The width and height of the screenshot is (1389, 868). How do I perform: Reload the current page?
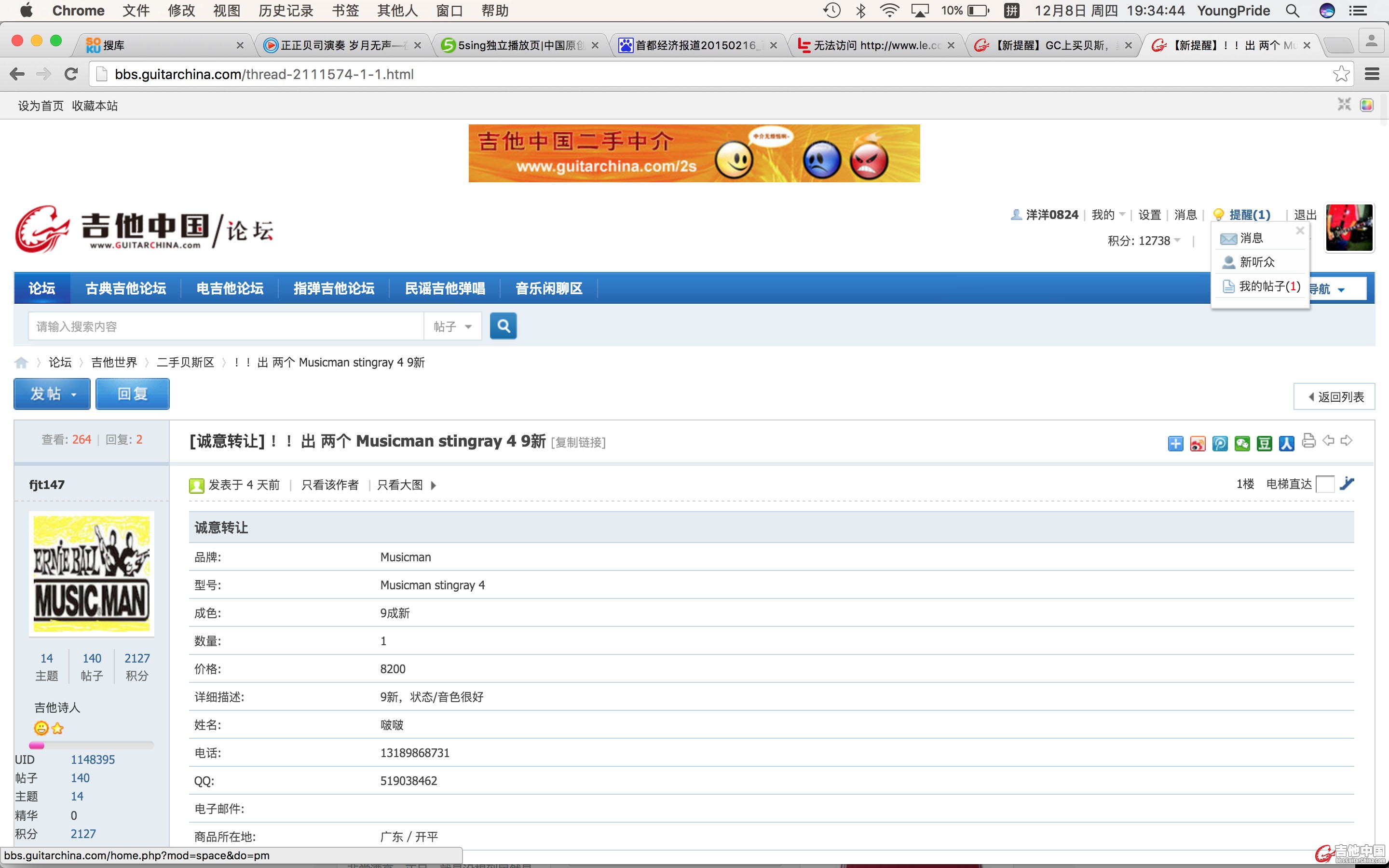click(x=71, y=74)
